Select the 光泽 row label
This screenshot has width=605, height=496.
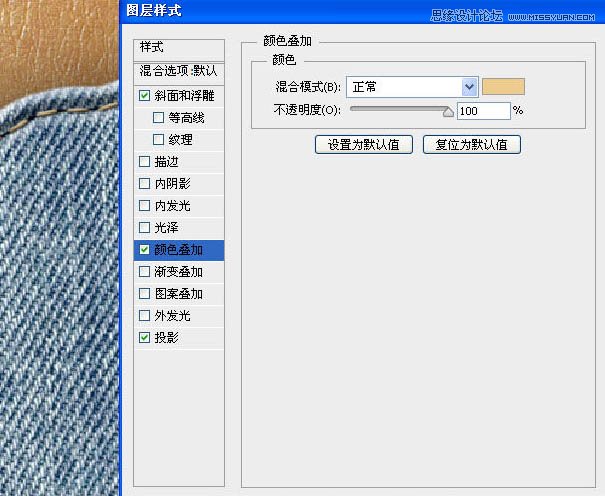click(166, 228)
